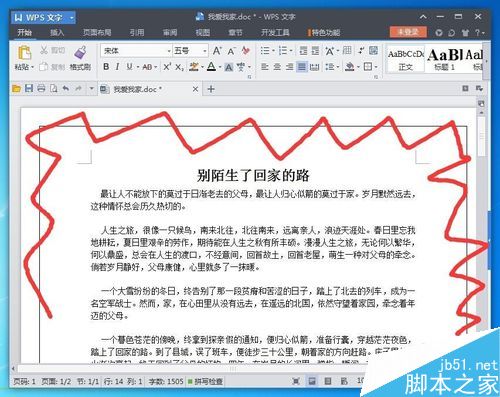Open text highlight color tool

(194, 67)
